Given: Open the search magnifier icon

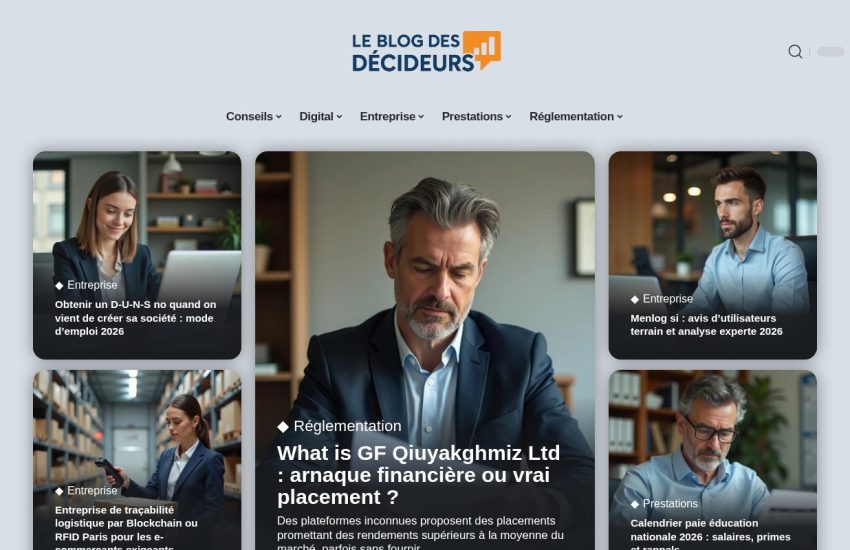Looking at the screenshot, I should tap(795, 51).
